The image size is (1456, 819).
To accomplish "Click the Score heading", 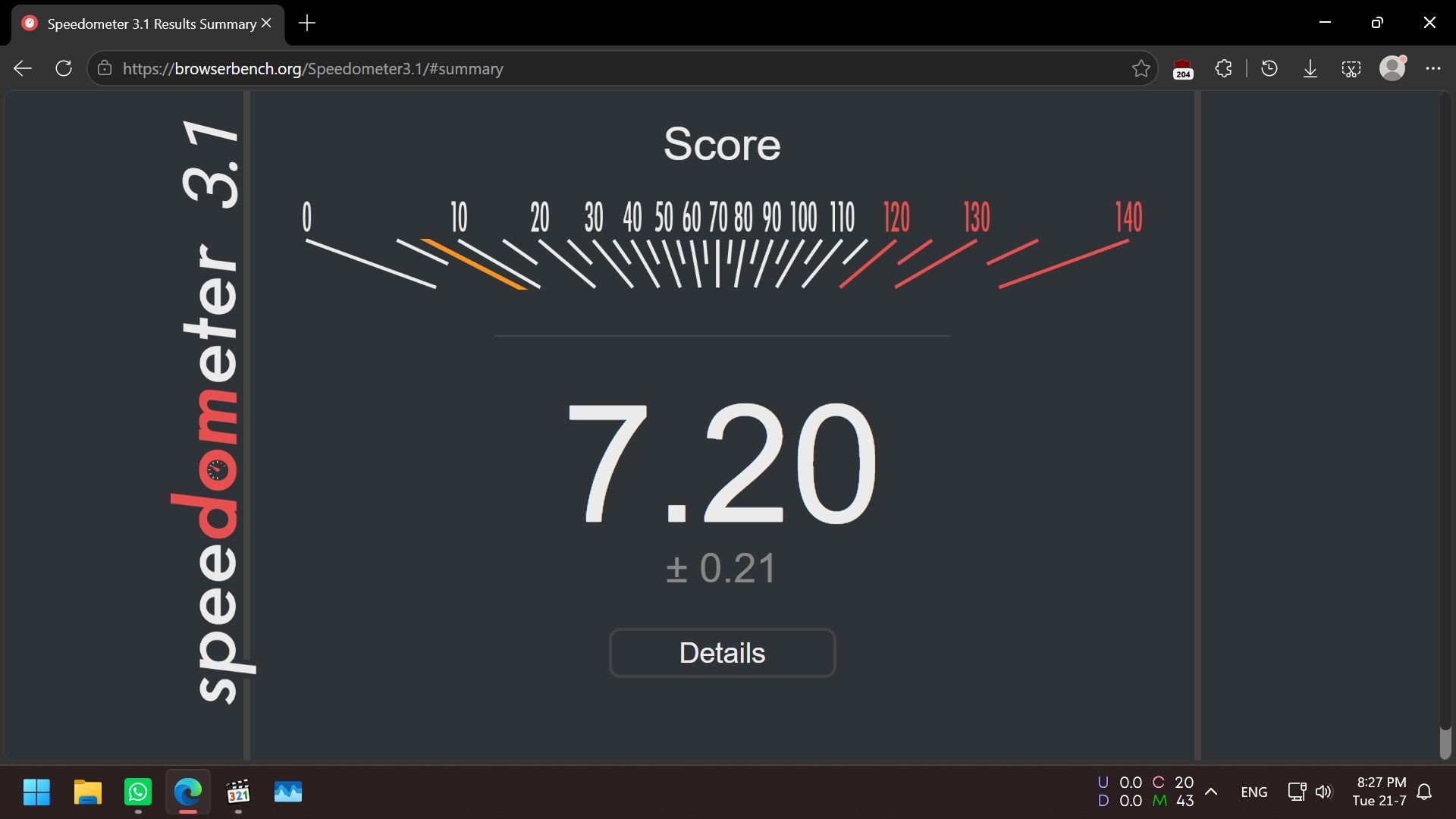I will (x=722, y=144).
